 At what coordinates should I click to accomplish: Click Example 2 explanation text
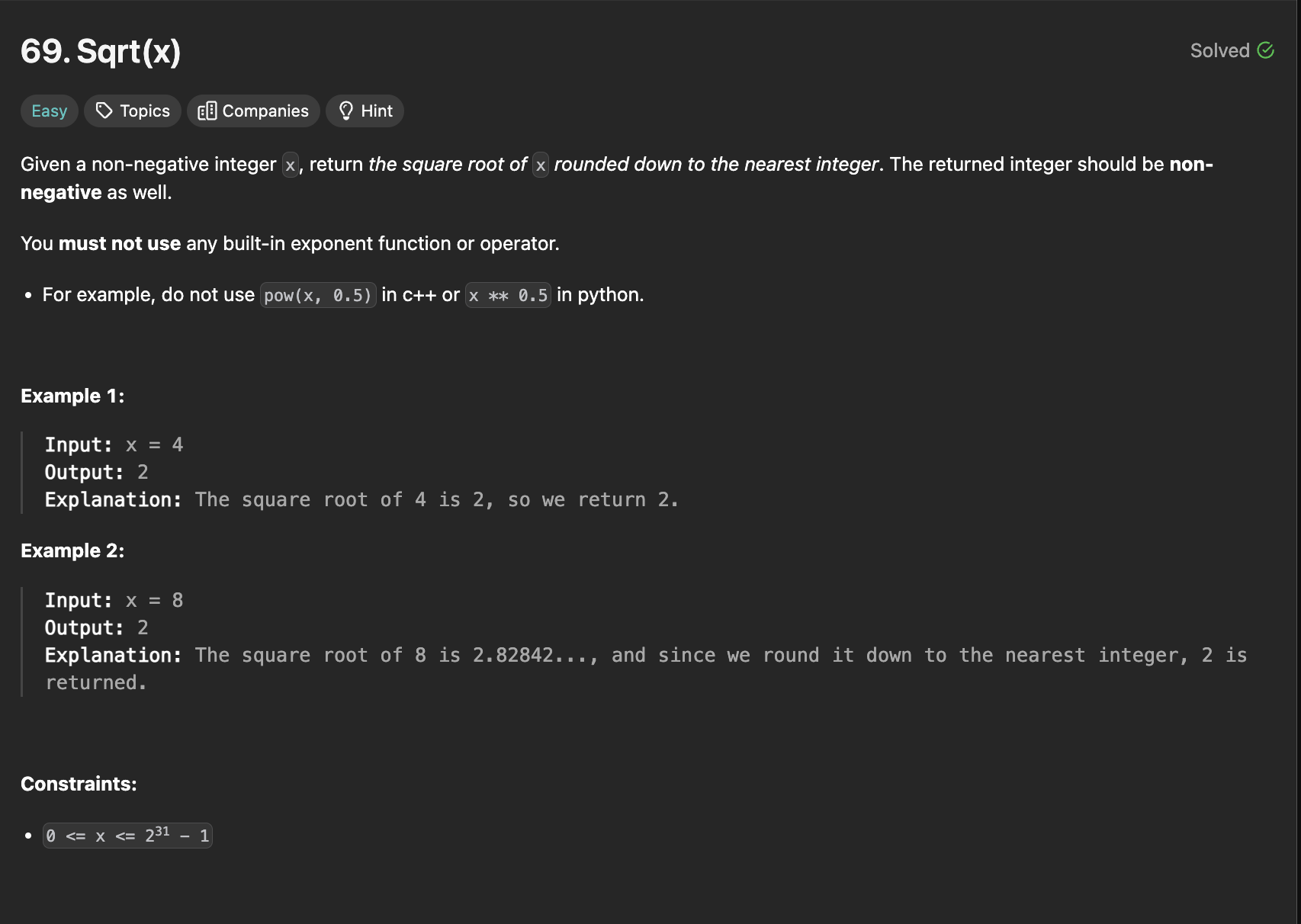tap(646, 669)
